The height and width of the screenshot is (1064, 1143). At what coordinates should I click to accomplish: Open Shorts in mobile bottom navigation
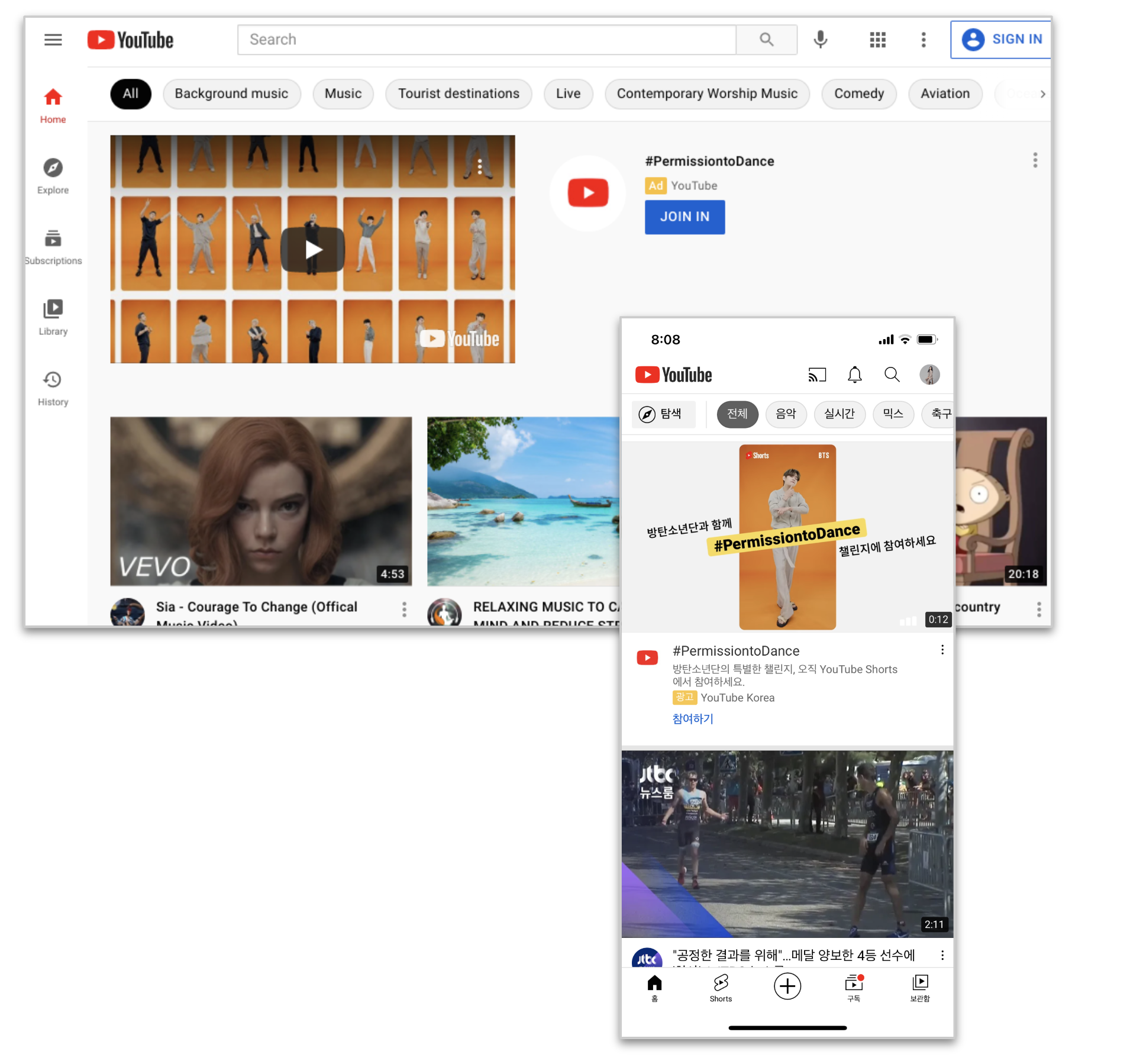tap(721, 988)
